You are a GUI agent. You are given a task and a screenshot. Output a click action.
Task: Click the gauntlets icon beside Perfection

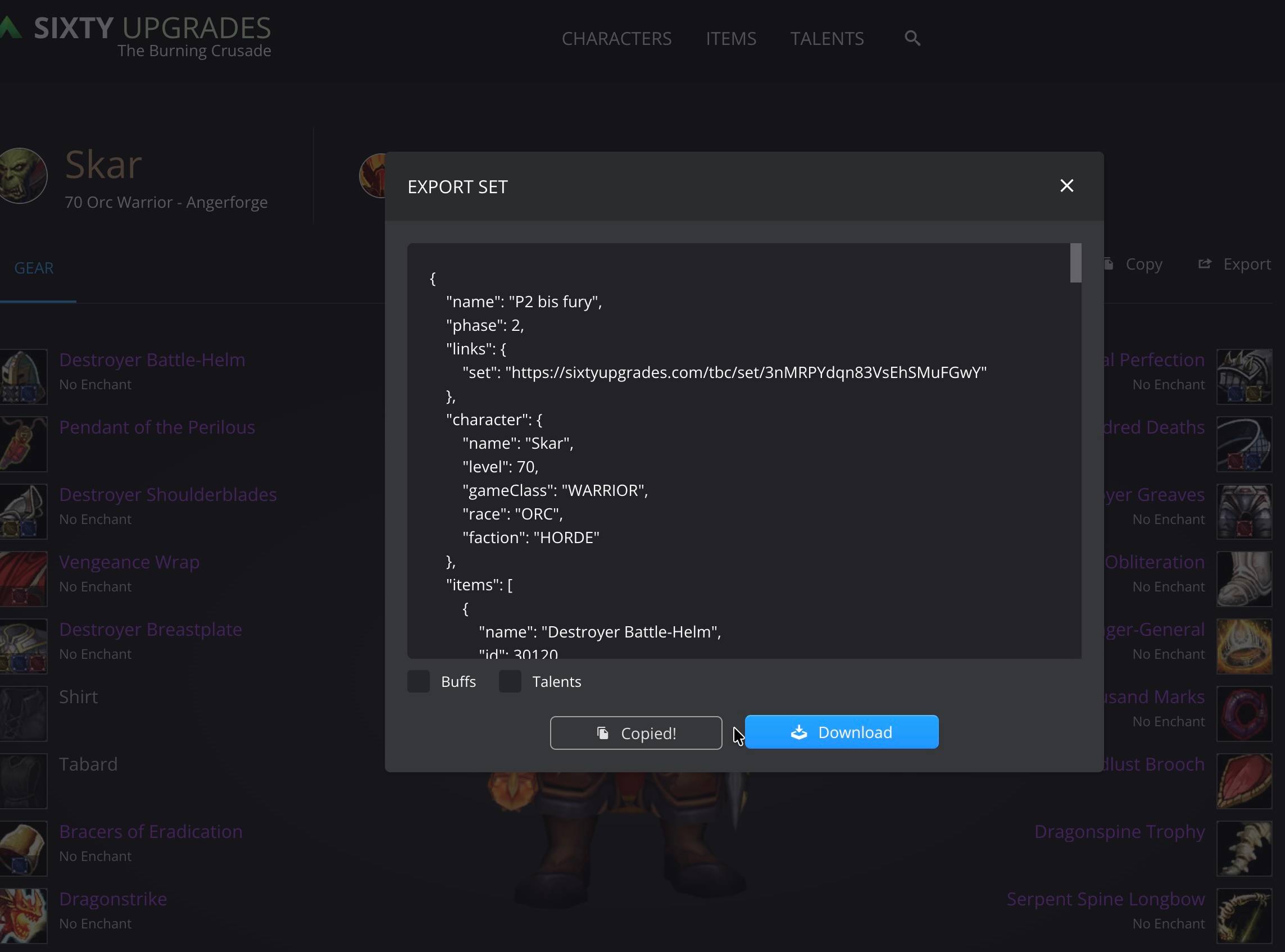(1244, 376)
